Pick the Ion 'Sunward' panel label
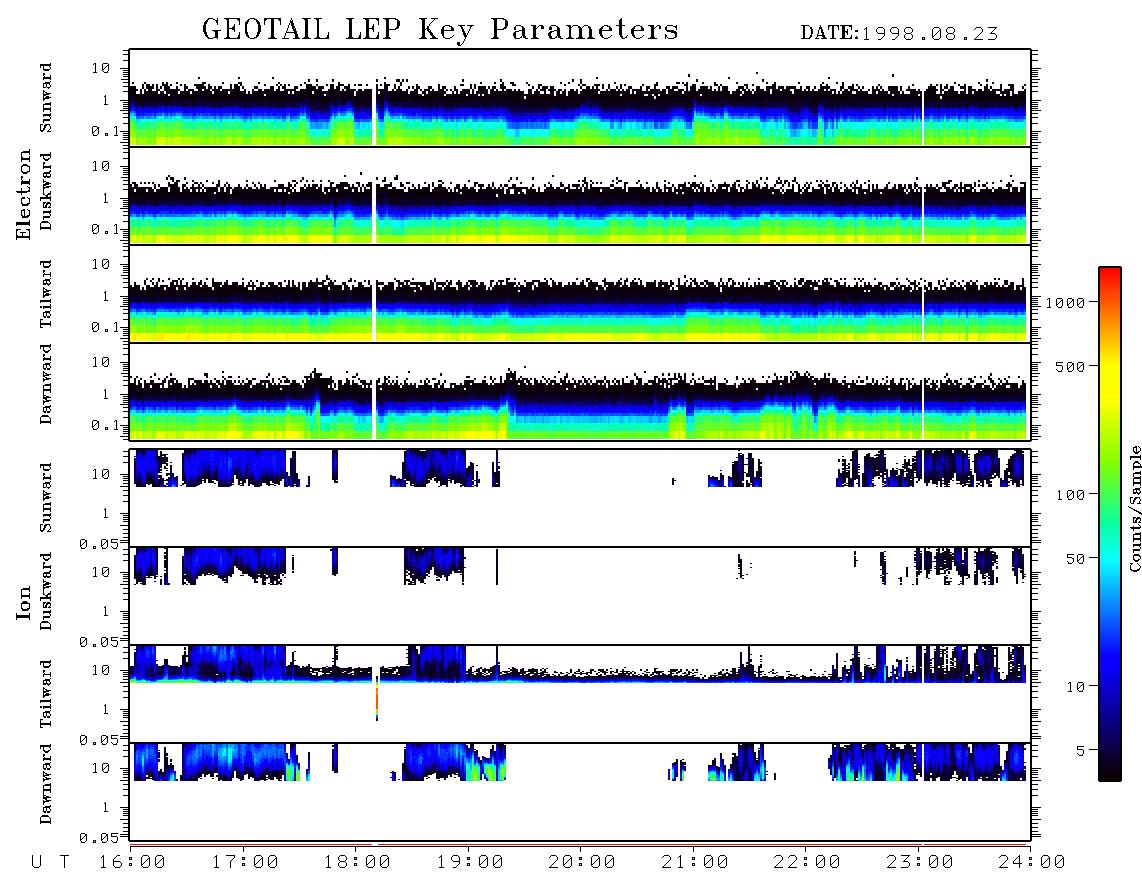 point(46,498)
